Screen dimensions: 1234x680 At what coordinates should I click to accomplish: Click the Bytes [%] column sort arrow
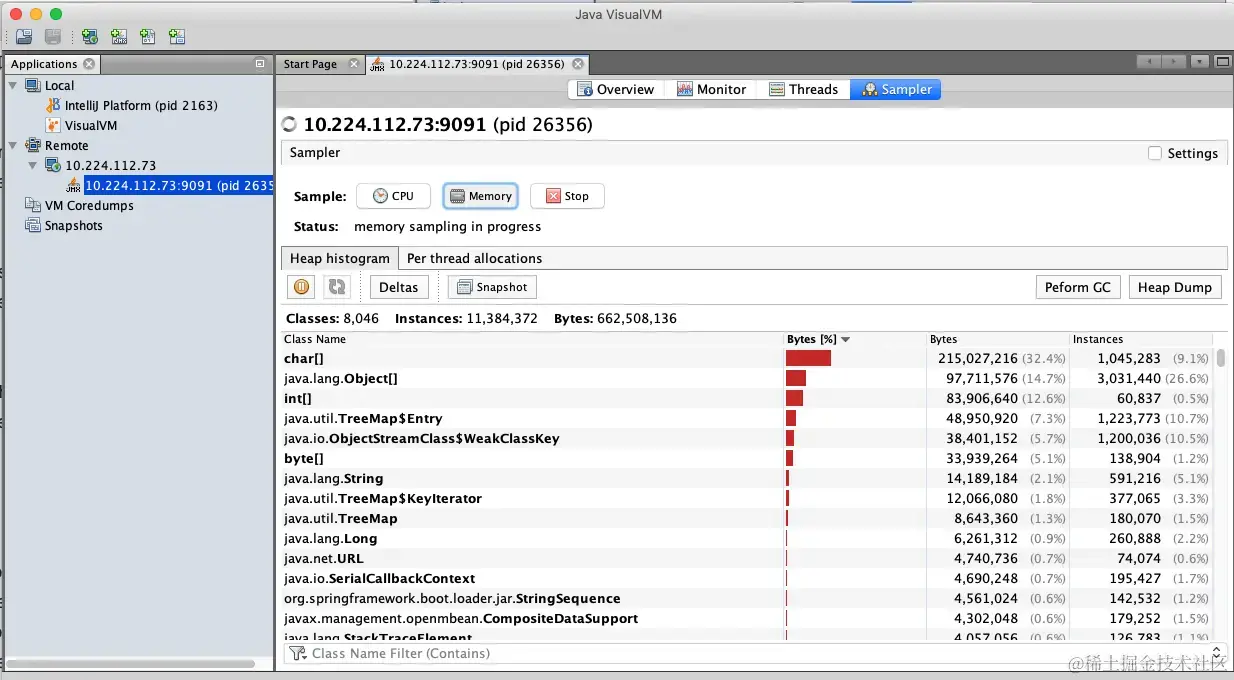[x=846, y=339]
